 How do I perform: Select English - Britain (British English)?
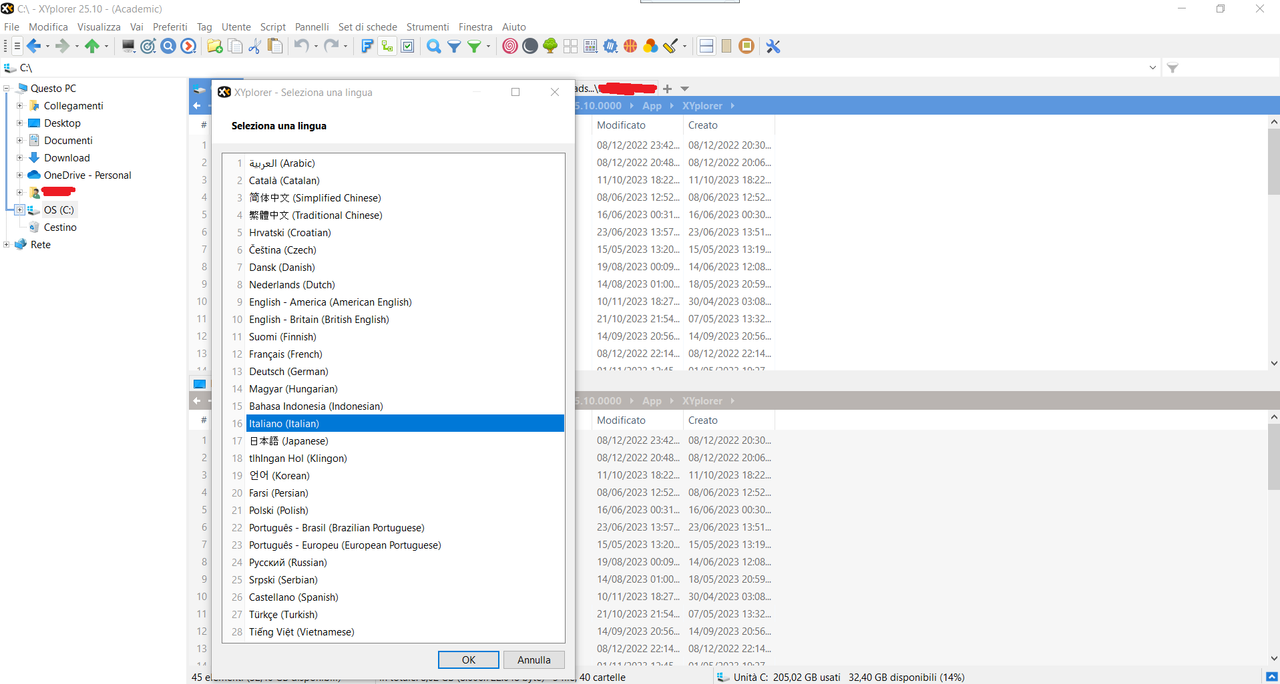405,320
